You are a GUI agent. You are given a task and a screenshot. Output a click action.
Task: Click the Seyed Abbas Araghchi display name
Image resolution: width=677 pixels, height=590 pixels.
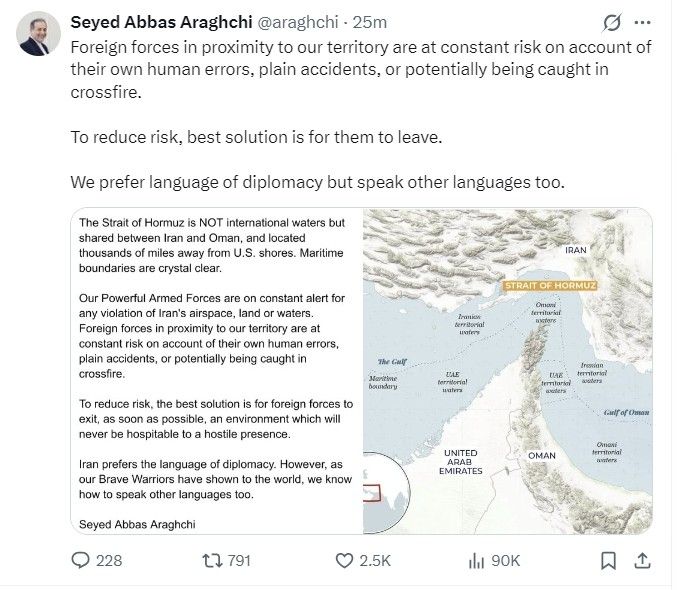click(161, 22)
